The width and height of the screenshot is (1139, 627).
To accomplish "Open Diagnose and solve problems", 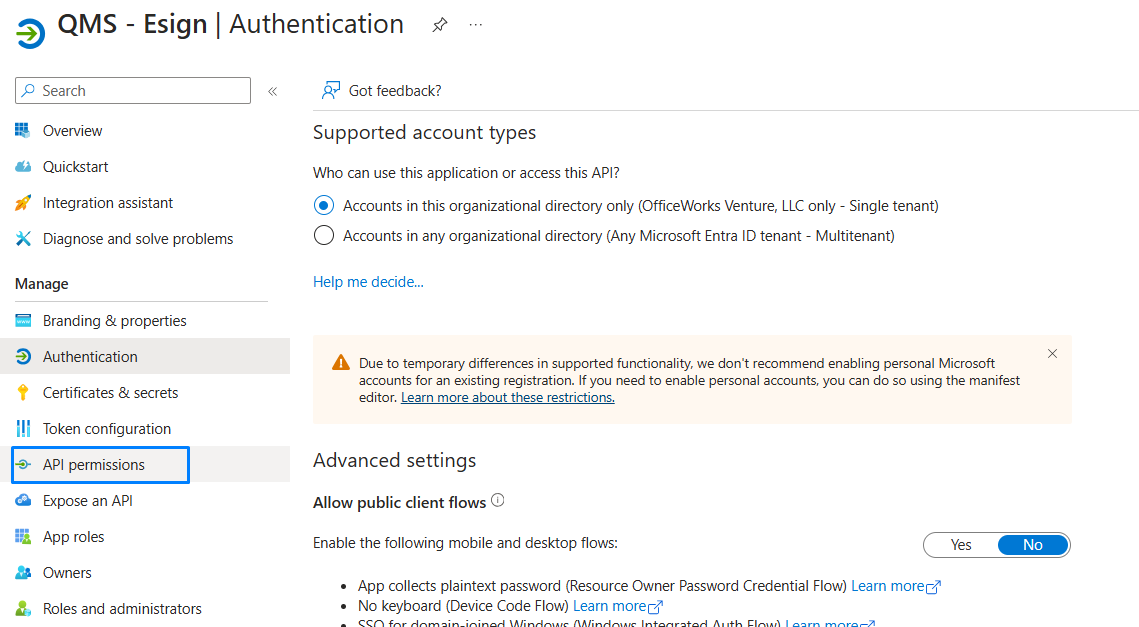I will click(x=138, y=238).
